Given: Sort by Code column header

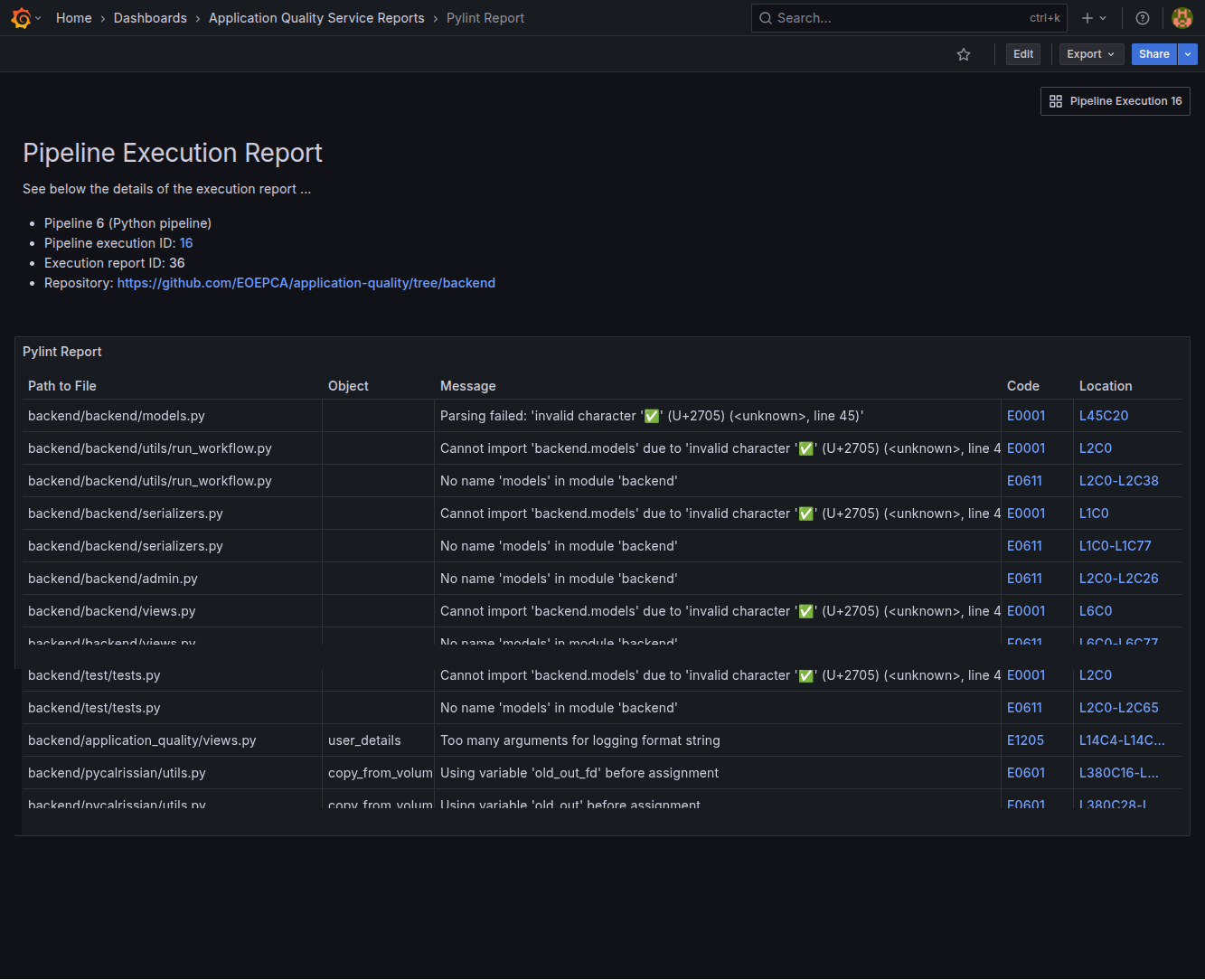Looking at the screenshot, I should click(x=1023, y=386).
